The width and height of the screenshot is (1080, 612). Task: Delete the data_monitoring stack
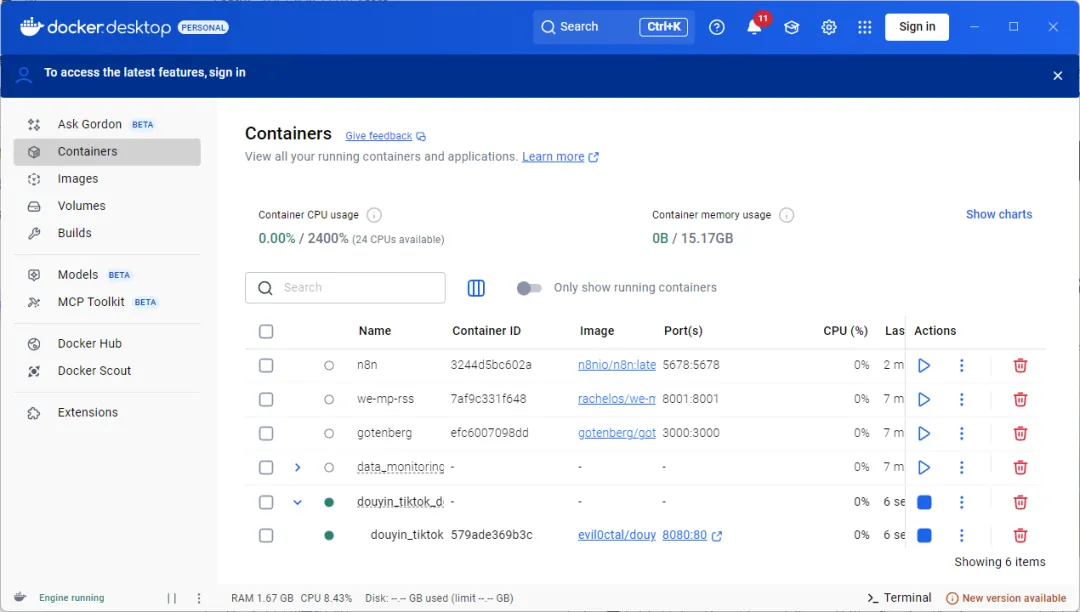pyautogui.click(x=1020, y=467)
